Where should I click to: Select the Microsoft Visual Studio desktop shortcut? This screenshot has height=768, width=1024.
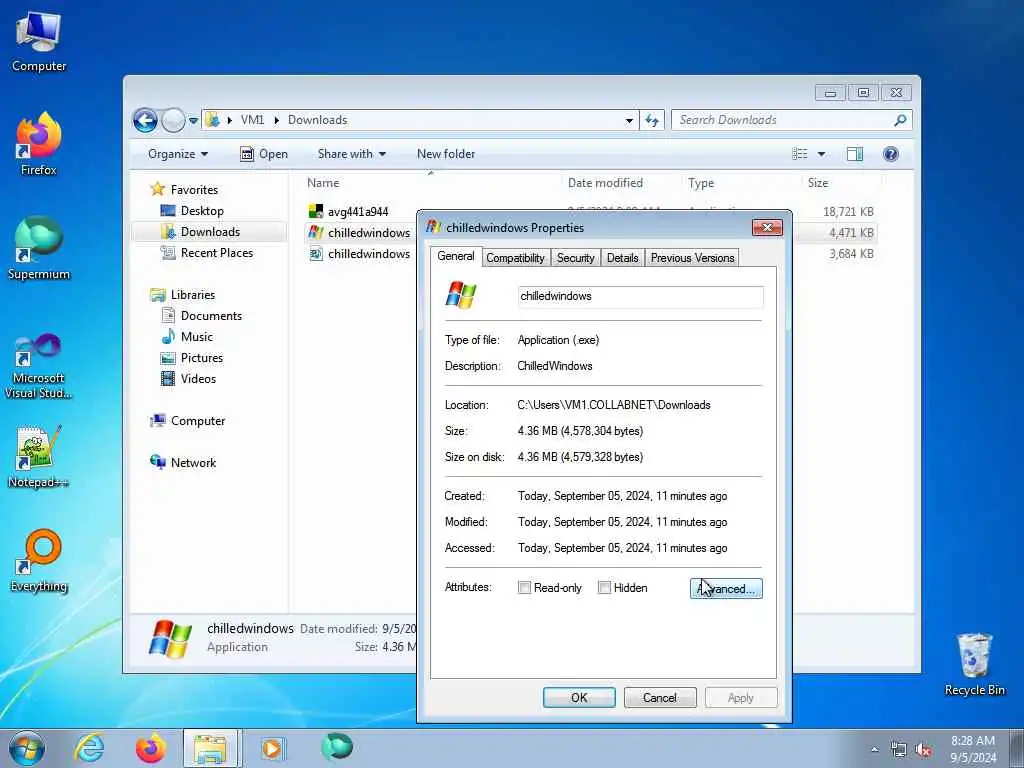(x=39, y=366)
